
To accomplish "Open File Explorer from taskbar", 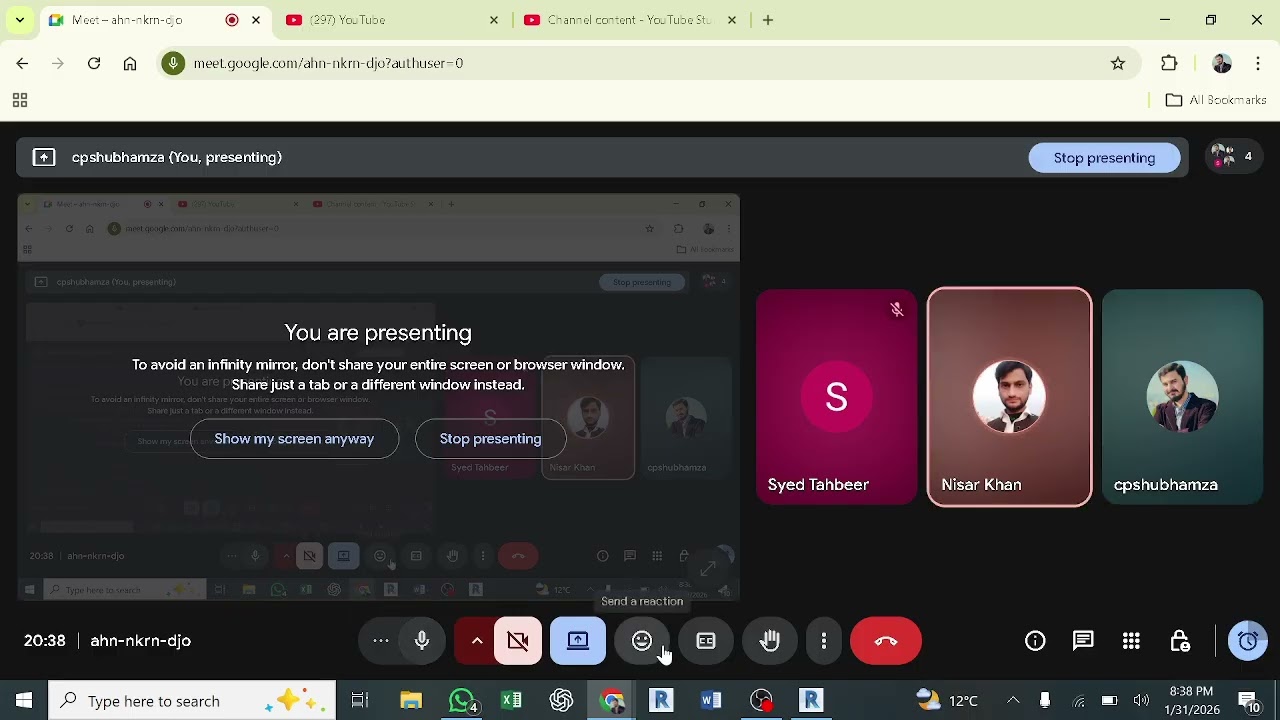I will [x=411, y=701].
